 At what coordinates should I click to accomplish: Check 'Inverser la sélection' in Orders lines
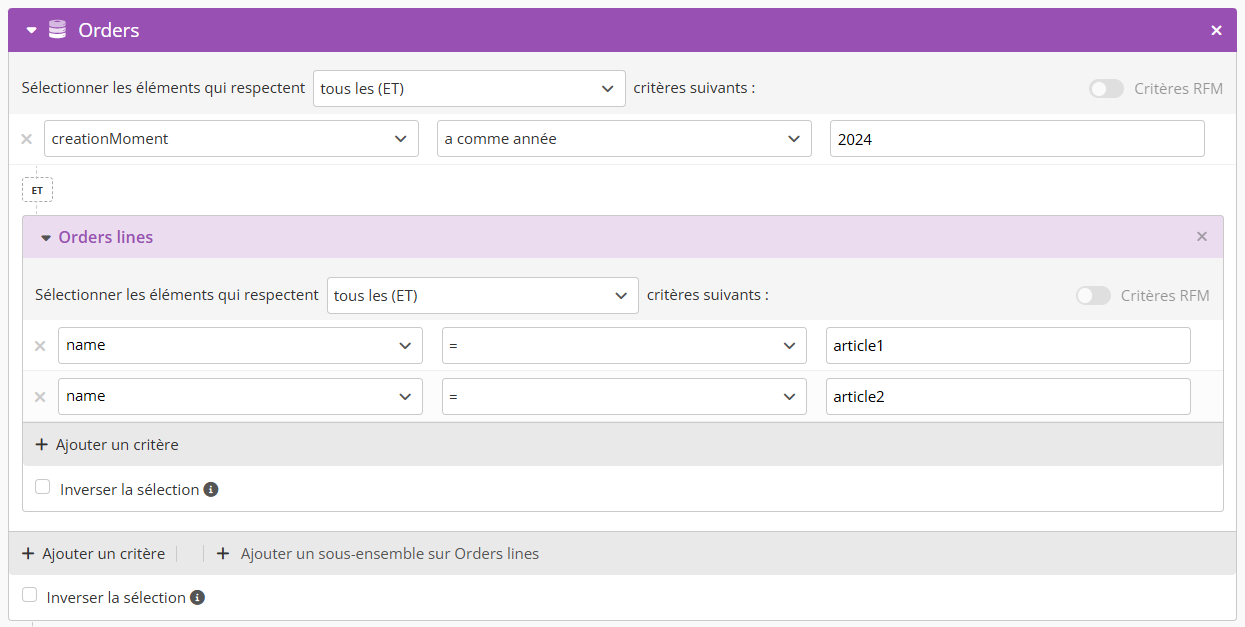click(43, 487)
